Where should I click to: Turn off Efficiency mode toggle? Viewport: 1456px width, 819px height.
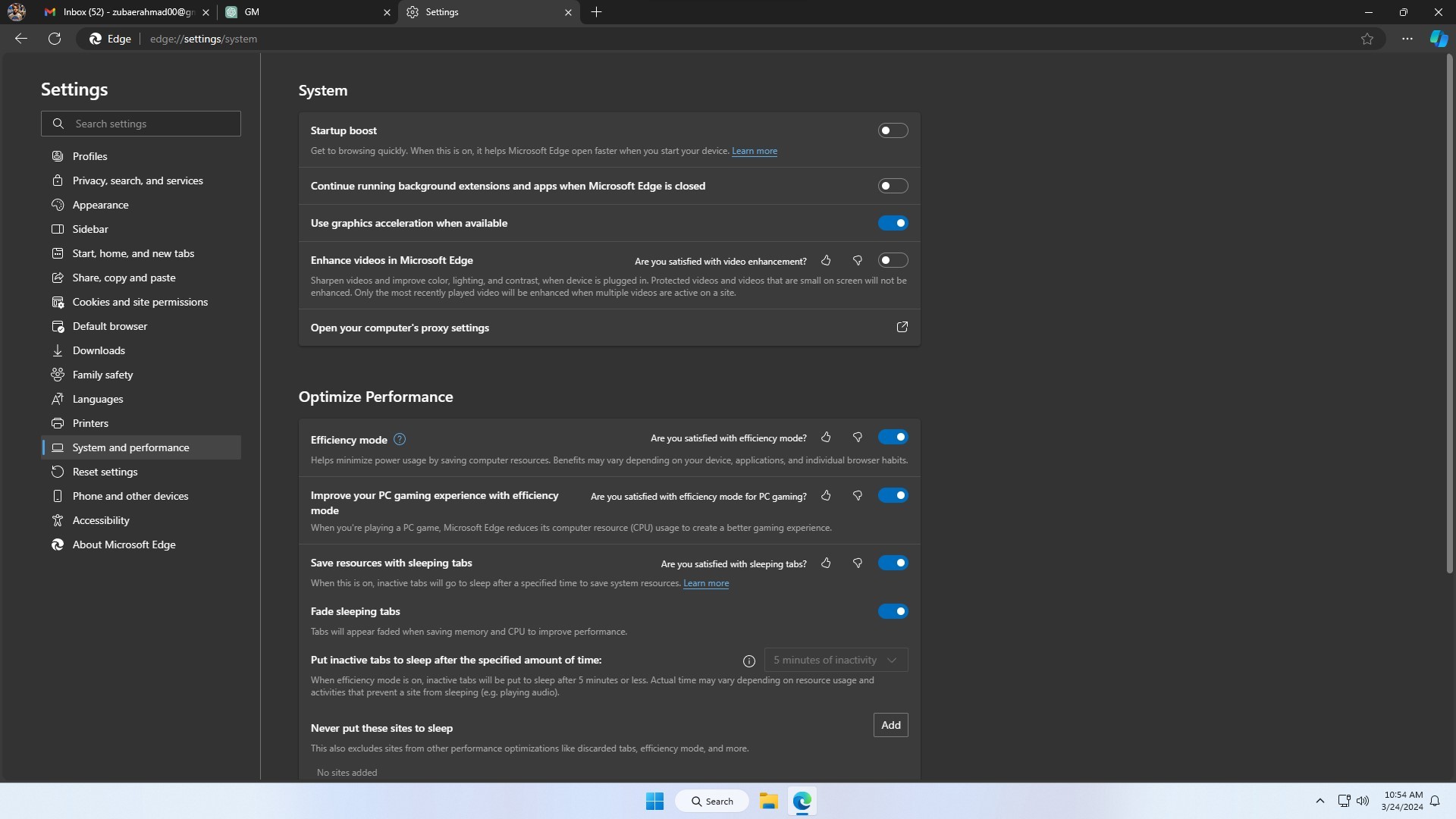(x=893, y=437)
